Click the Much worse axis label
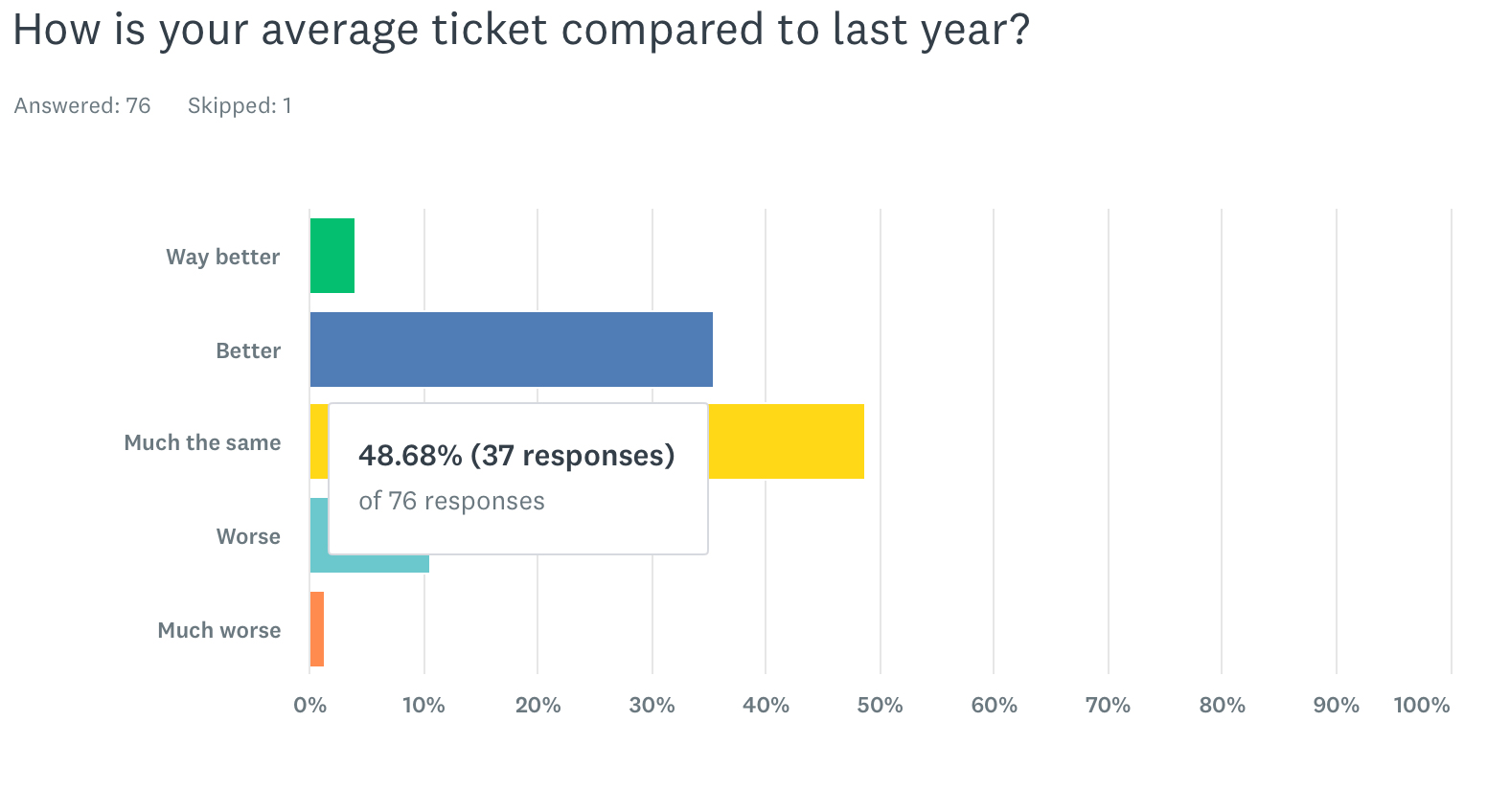1510x812 pixels. coord(219,630)
